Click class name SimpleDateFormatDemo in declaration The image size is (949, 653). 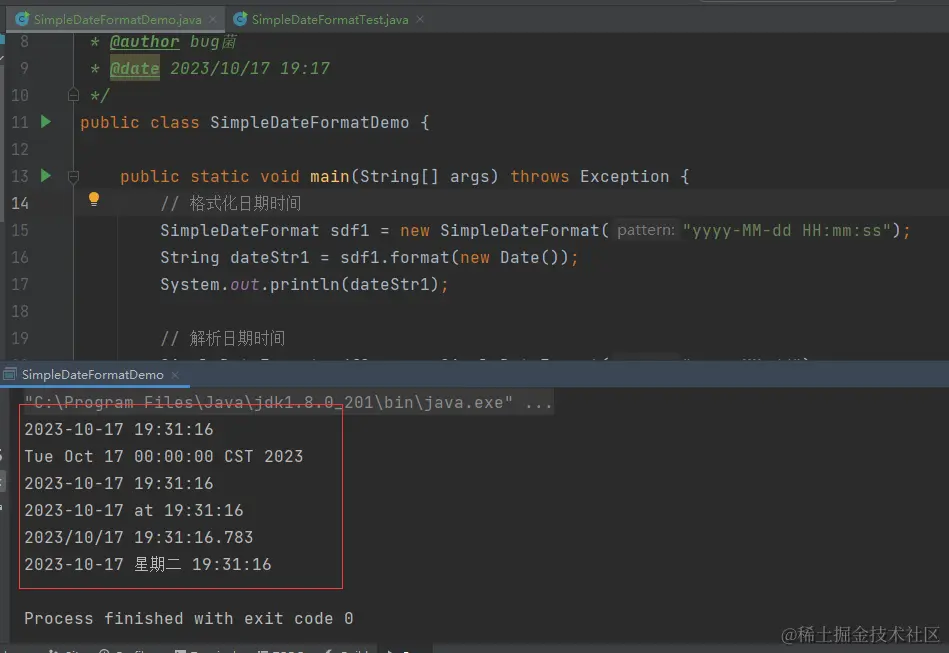pyautogui.click(x=309, y=122)
